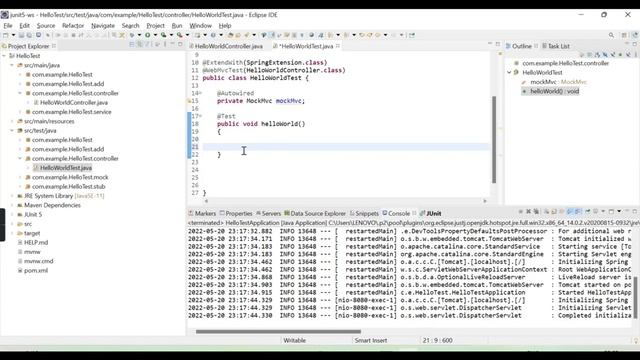Collapse the src/test/java folder
The height and width of the screenshot is (360, 640).
point(12,131)
